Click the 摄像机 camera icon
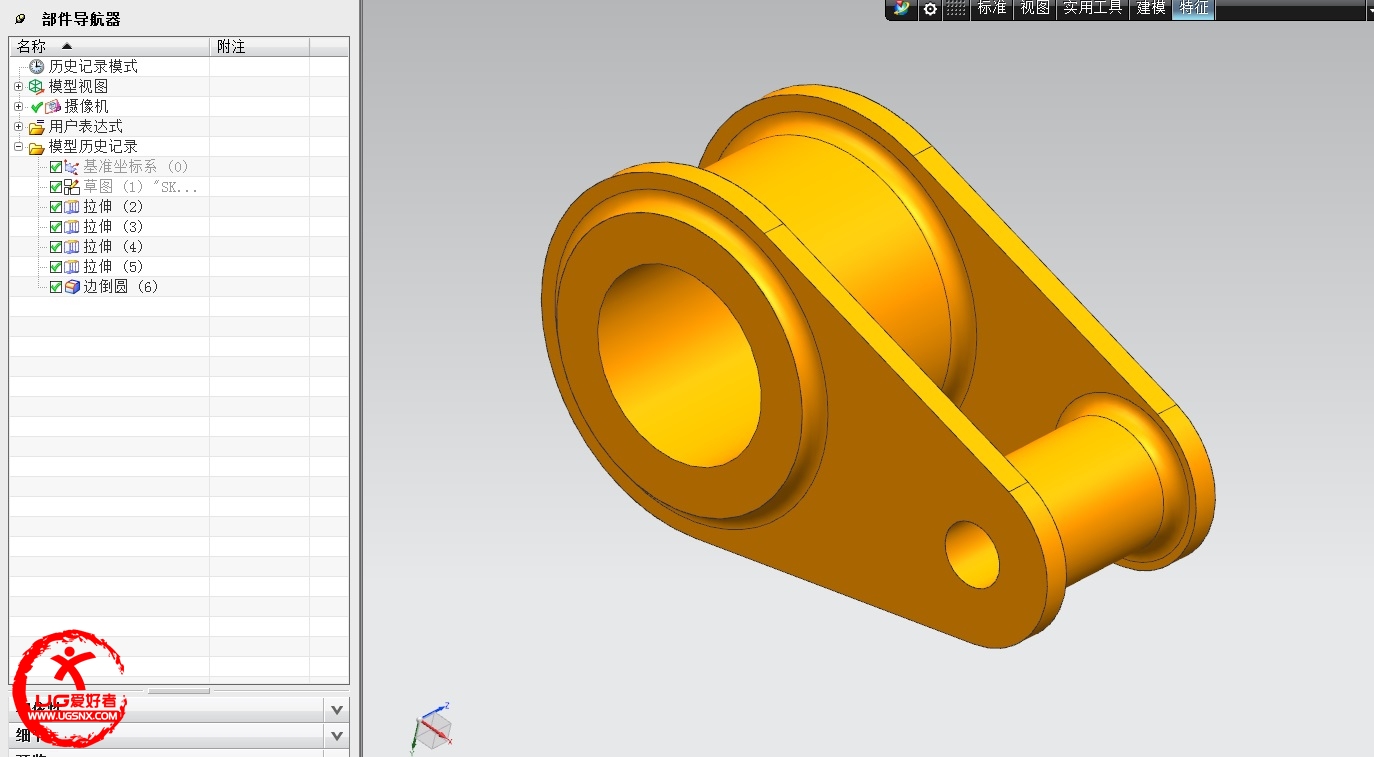The image size is (1374, 757). (53, 107)
